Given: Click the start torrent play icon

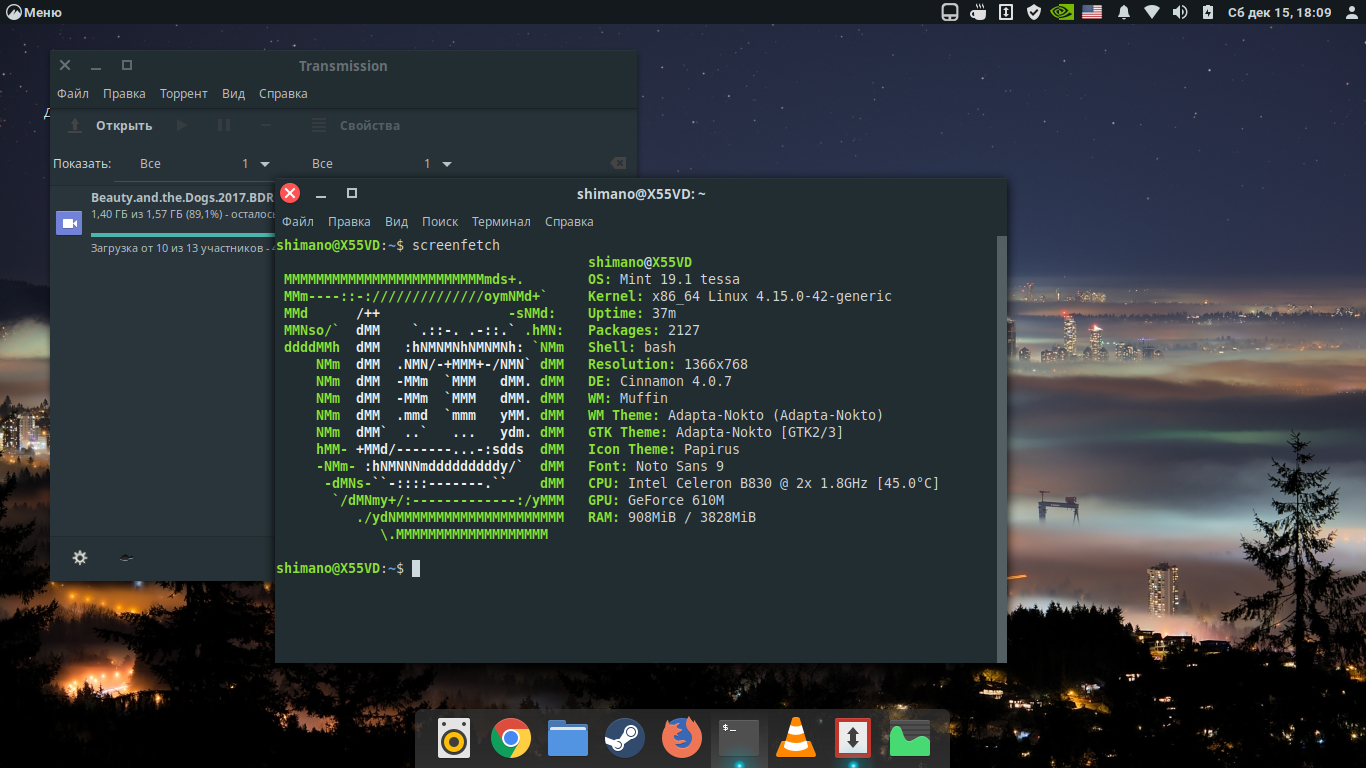Looking at the screenshot, I should click(x=182, y=125).
